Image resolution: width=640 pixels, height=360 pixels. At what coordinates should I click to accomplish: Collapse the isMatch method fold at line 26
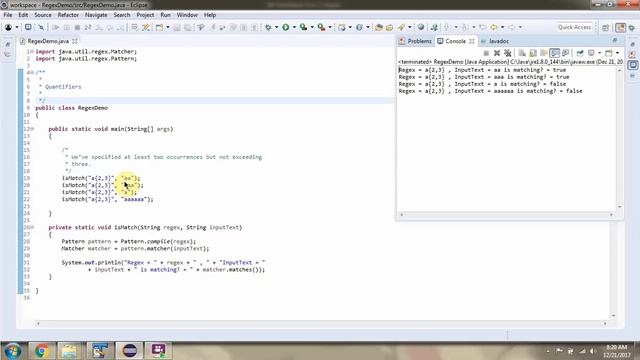(32, 227)
